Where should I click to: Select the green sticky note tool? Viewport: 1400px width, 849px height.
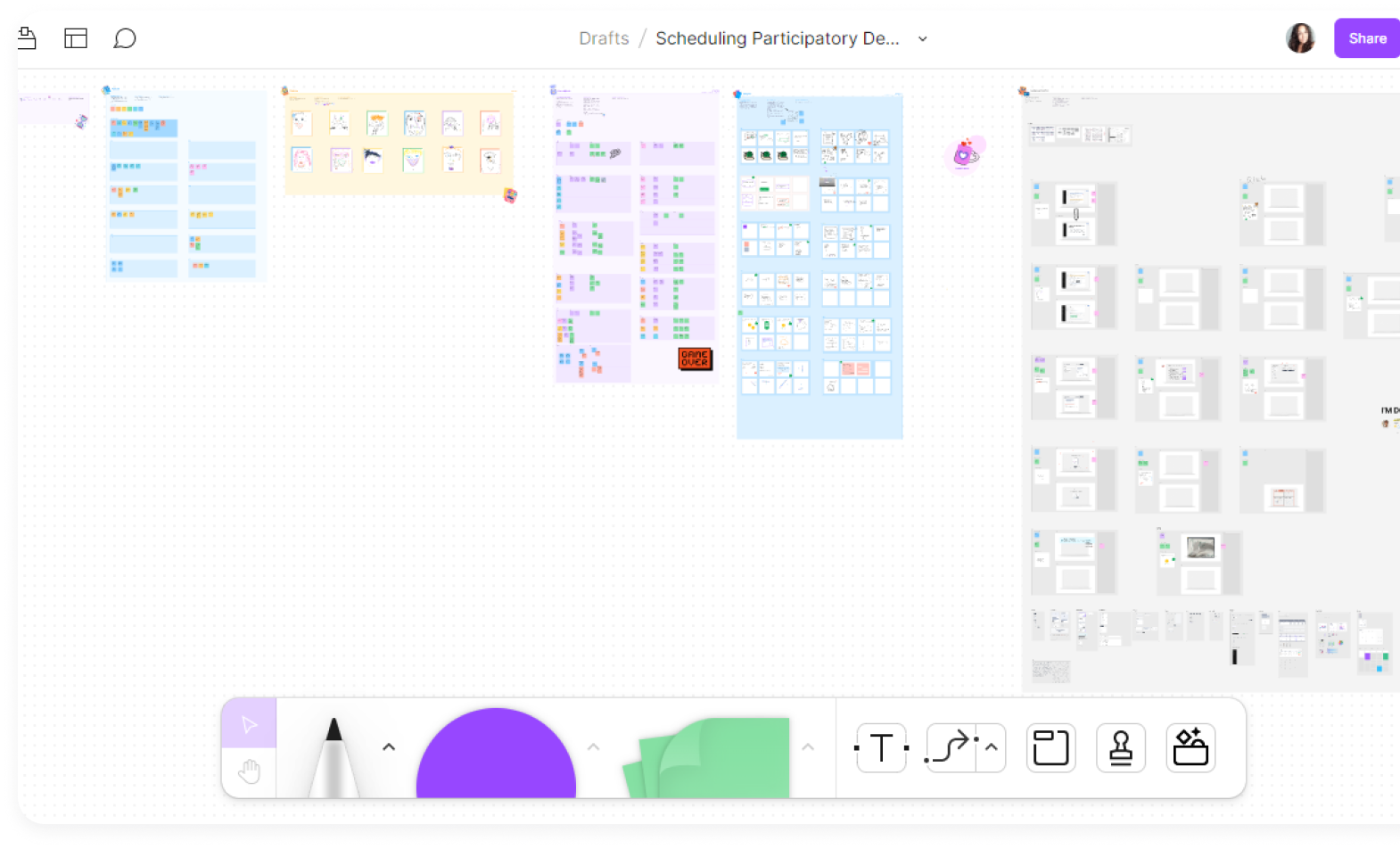[706, 758]
